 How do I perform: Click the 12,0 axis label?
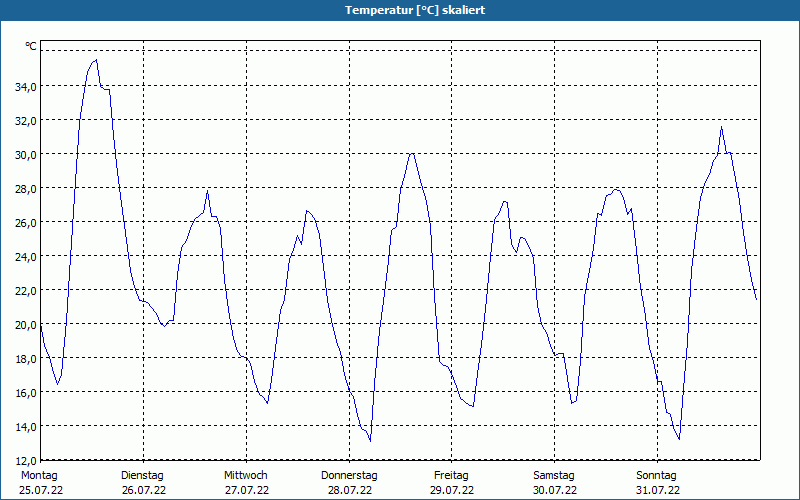pos(26,461)
